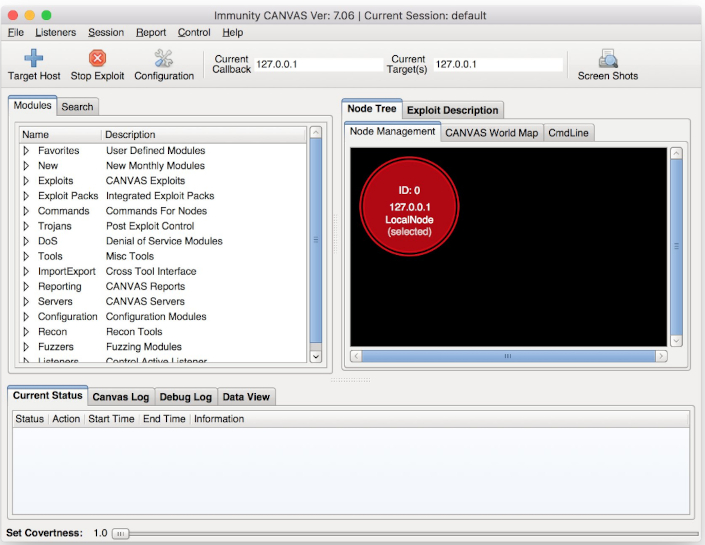Switch to the Exploit Description tab

[x=452, y=110]
